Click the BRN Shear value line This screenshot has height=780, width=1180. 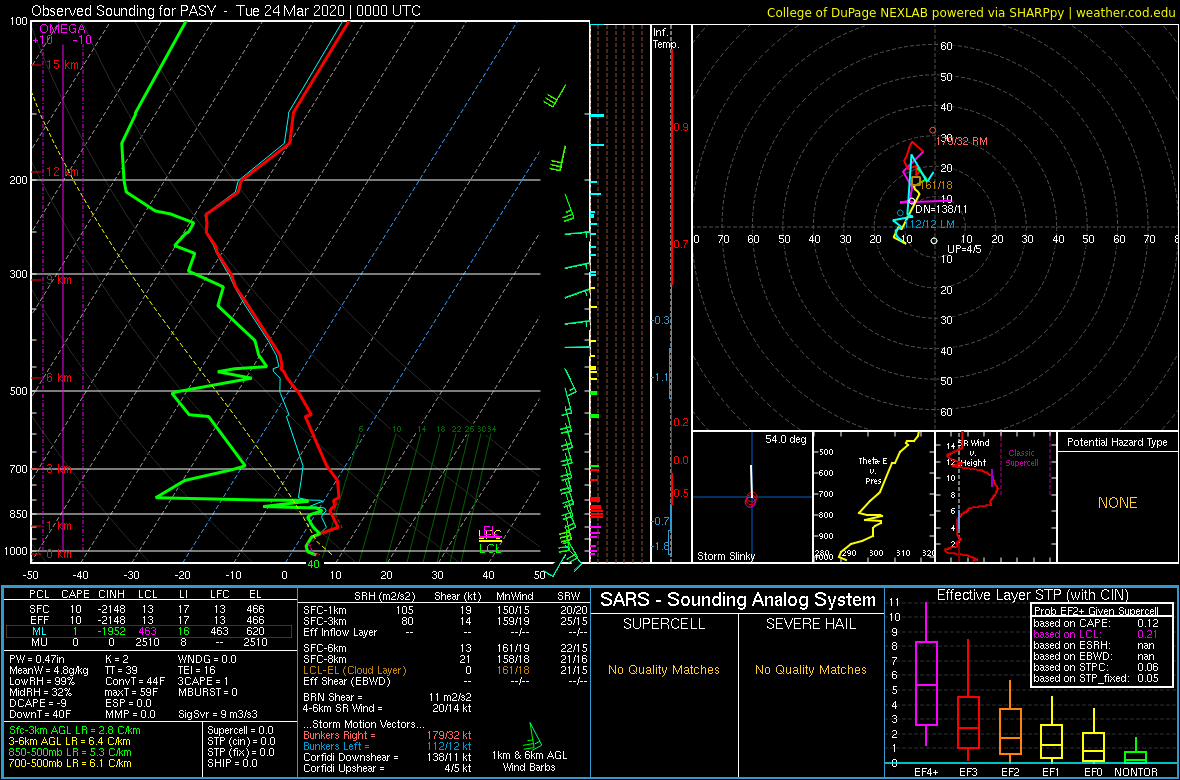[x=386, y=699]
